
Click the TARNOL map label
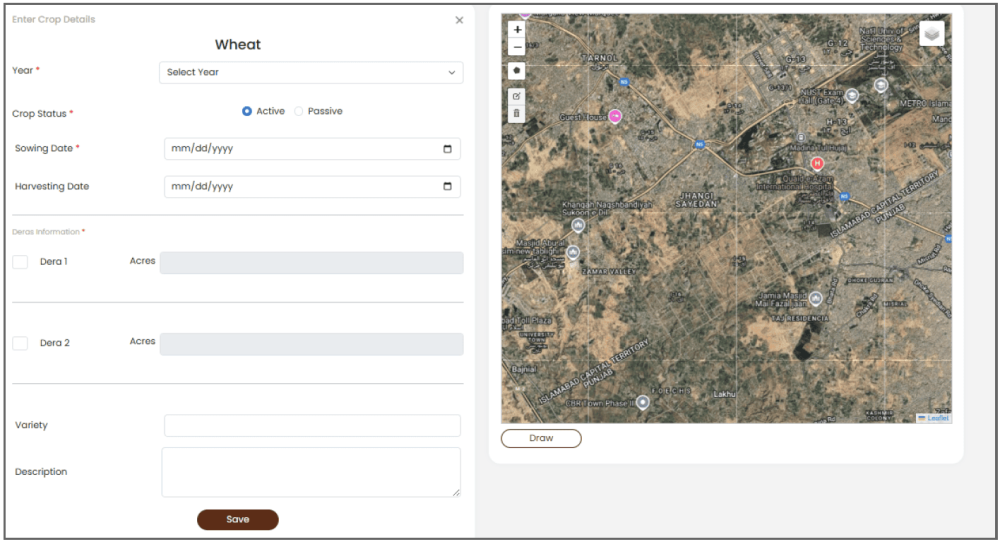pyautogui.click(x=599, y=58)
